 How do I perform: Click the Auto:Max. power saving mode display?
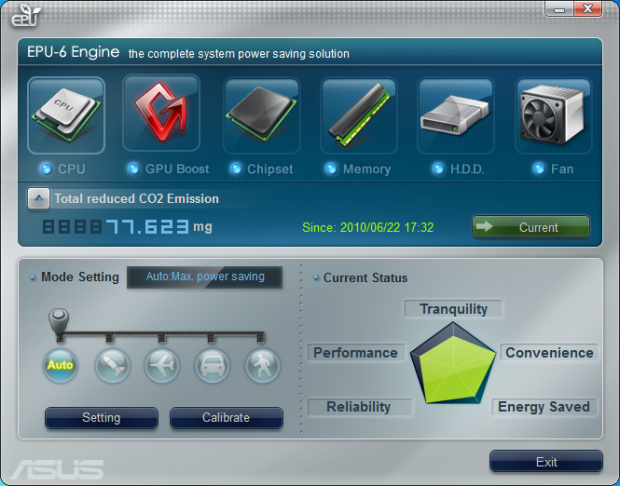click(205, 277)
